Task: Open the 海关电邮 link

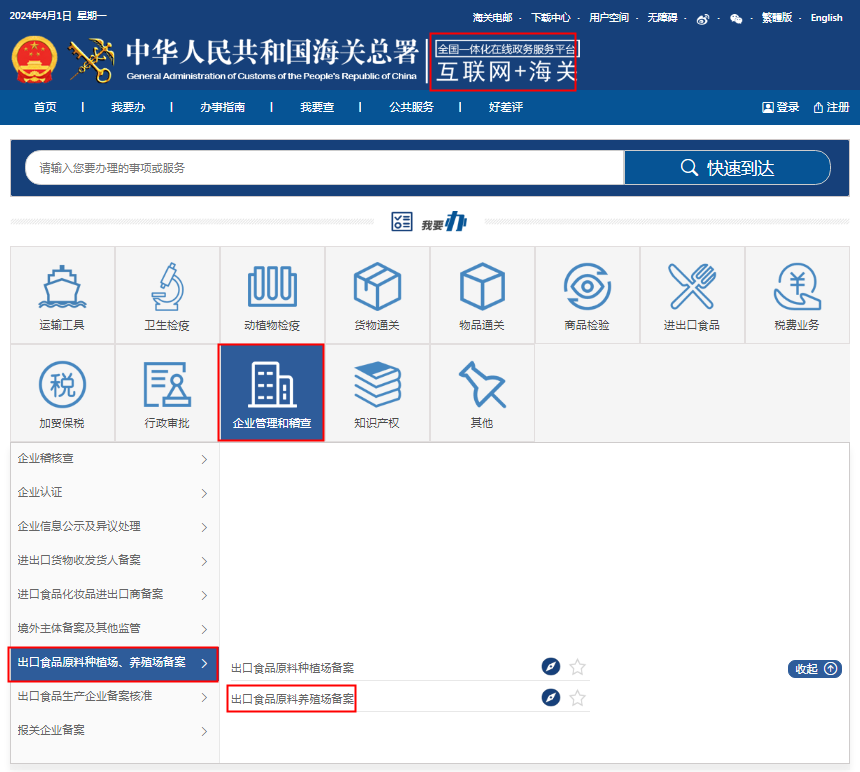Action: pos(493,18)
